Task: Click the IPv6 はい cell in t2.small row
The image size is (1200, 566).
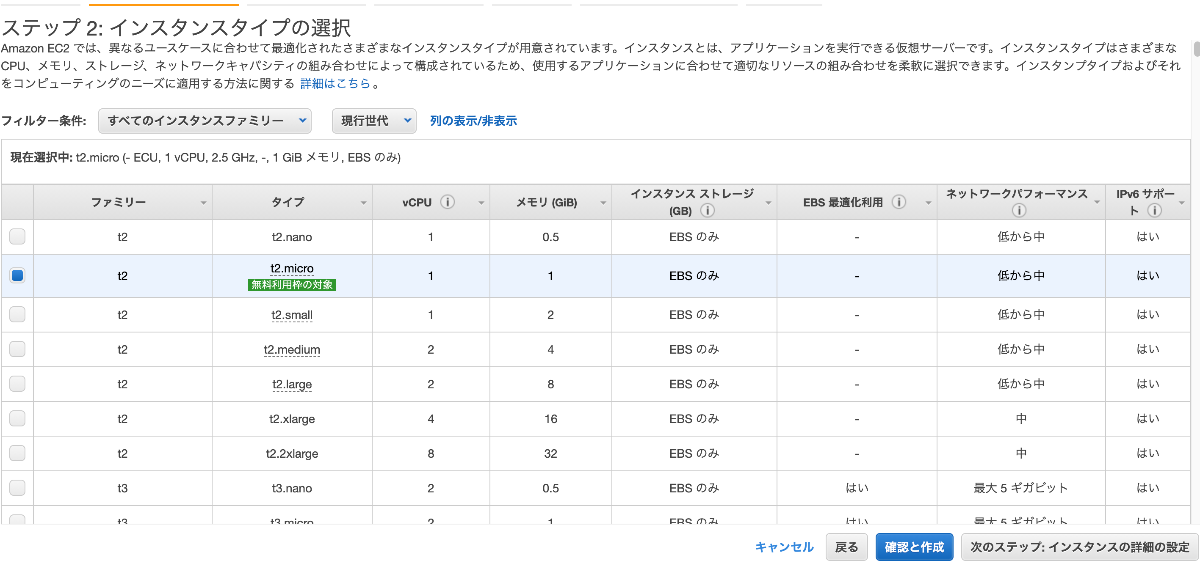Action: coord(1148,315)
